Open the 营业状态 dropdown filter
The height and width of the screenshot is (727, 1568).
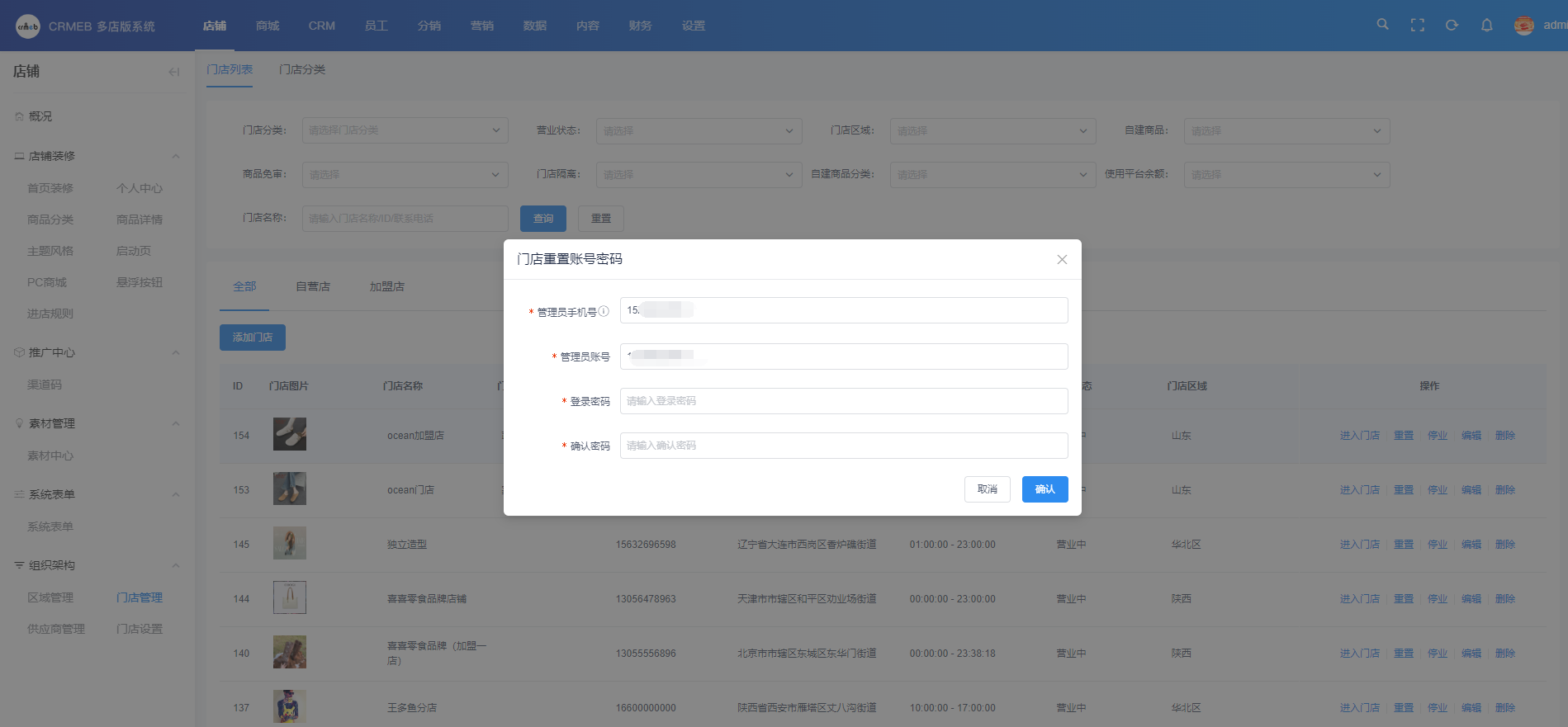699,130
